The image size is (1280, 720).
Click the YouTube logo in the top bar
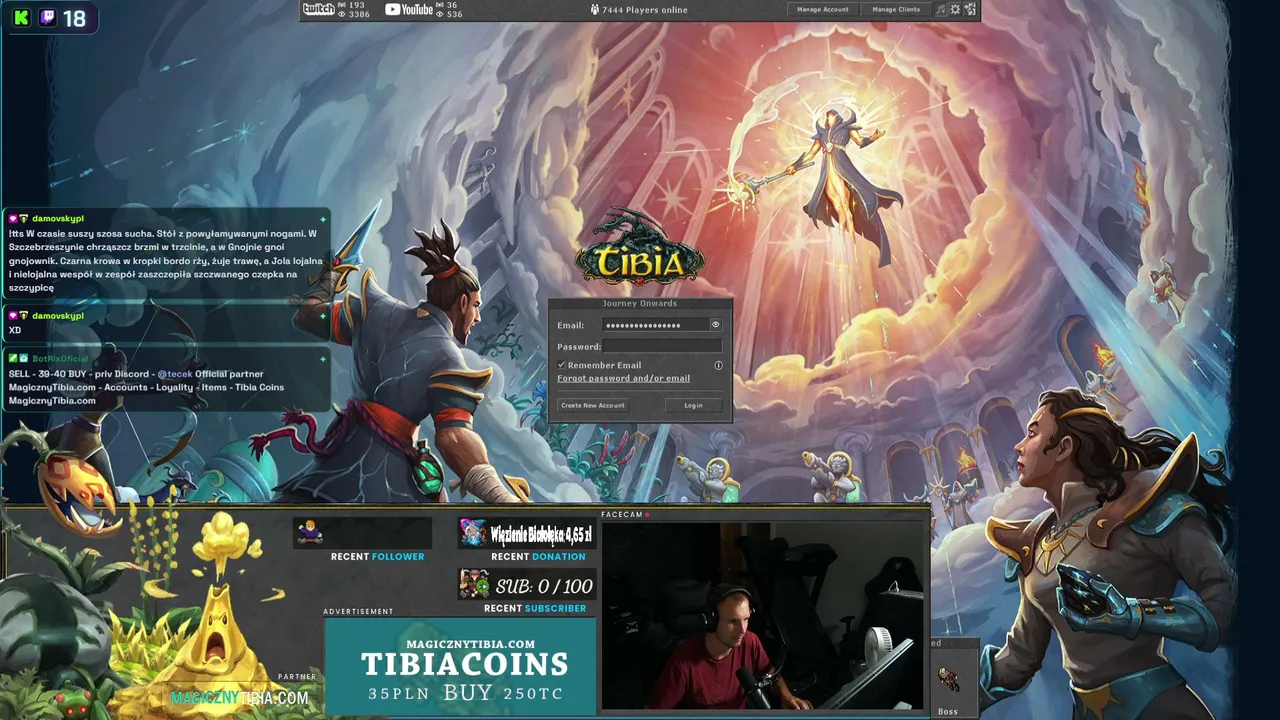[409, 9]
